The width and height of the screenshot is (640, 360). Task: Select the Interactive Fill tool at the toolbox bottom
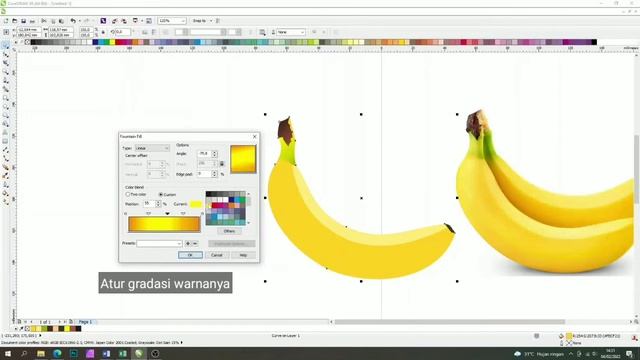6,201
